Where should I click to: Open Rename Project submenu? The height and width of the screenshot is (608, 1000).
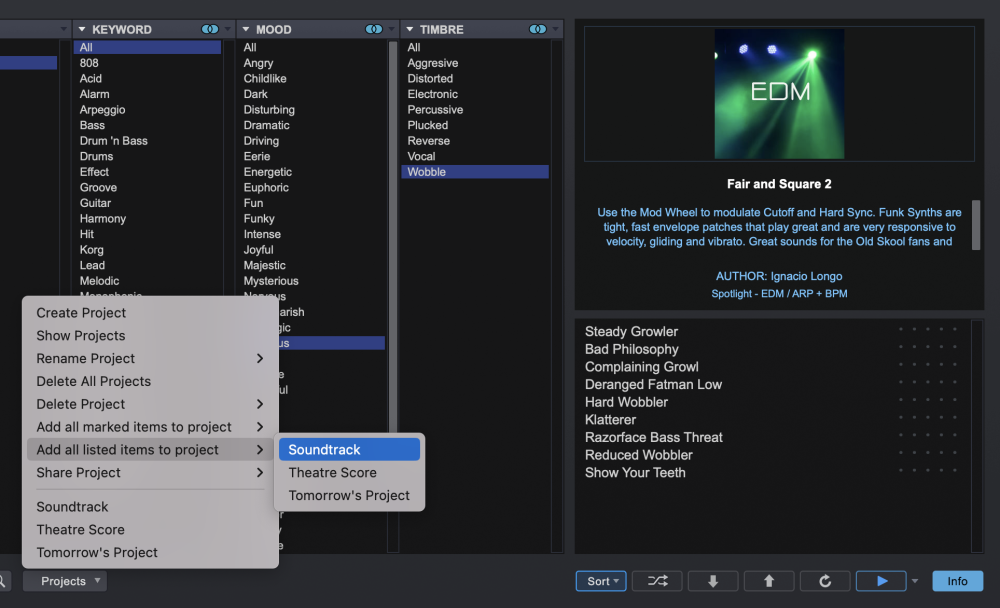click(x=151, y=359)
